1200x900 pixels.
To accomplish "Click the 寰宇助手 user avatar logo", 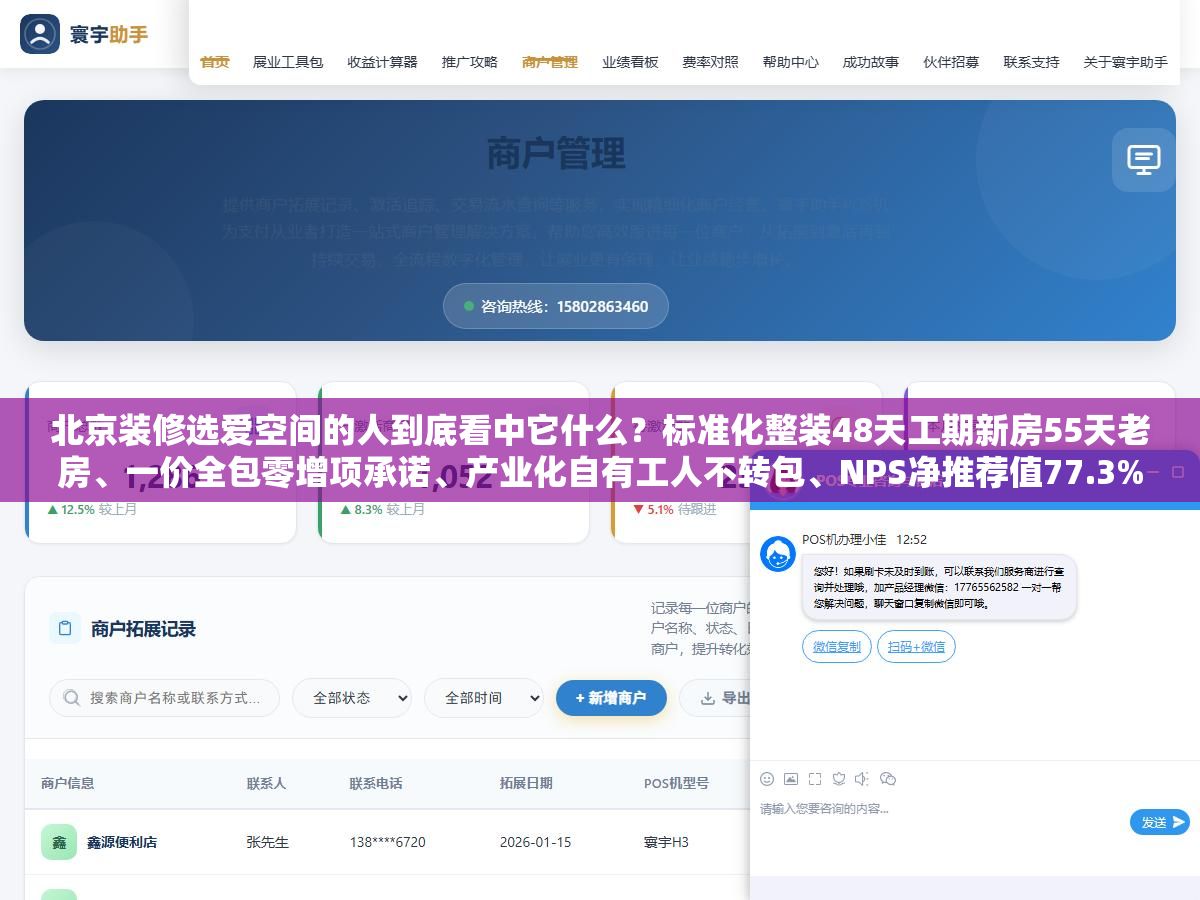I will [40, 34].
